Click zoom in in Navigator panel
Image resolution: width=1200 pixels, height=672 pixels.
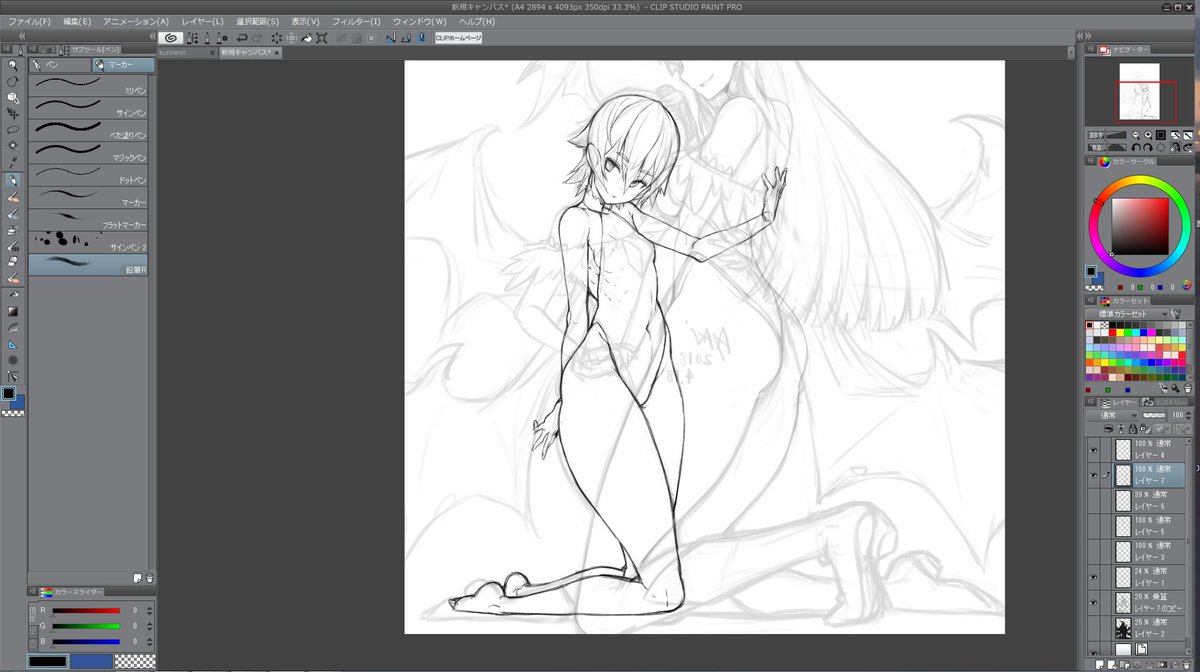(x=1148, y=135)
